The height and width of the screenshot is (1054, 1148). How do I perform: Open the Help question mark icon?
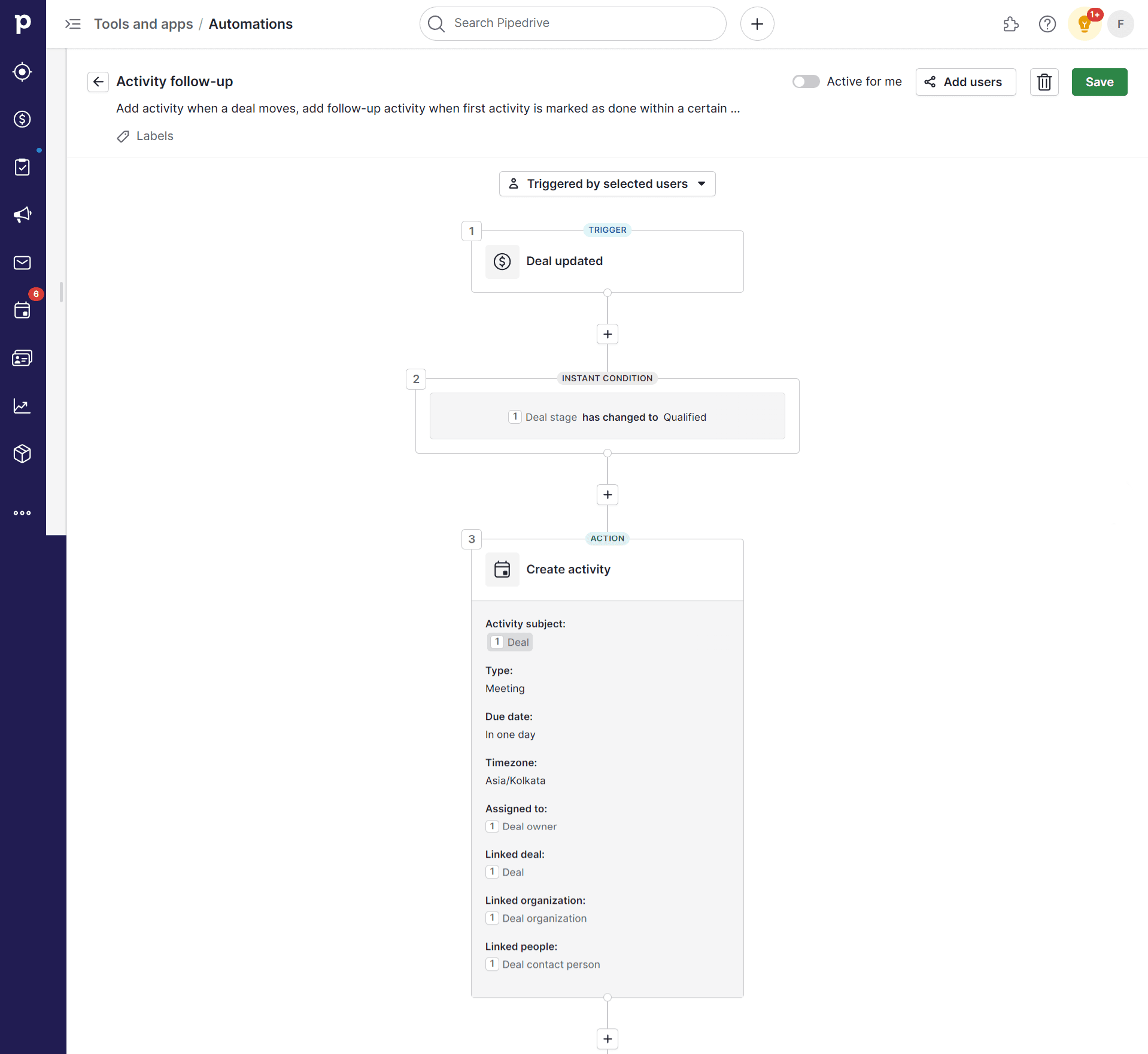(1047, 24)
